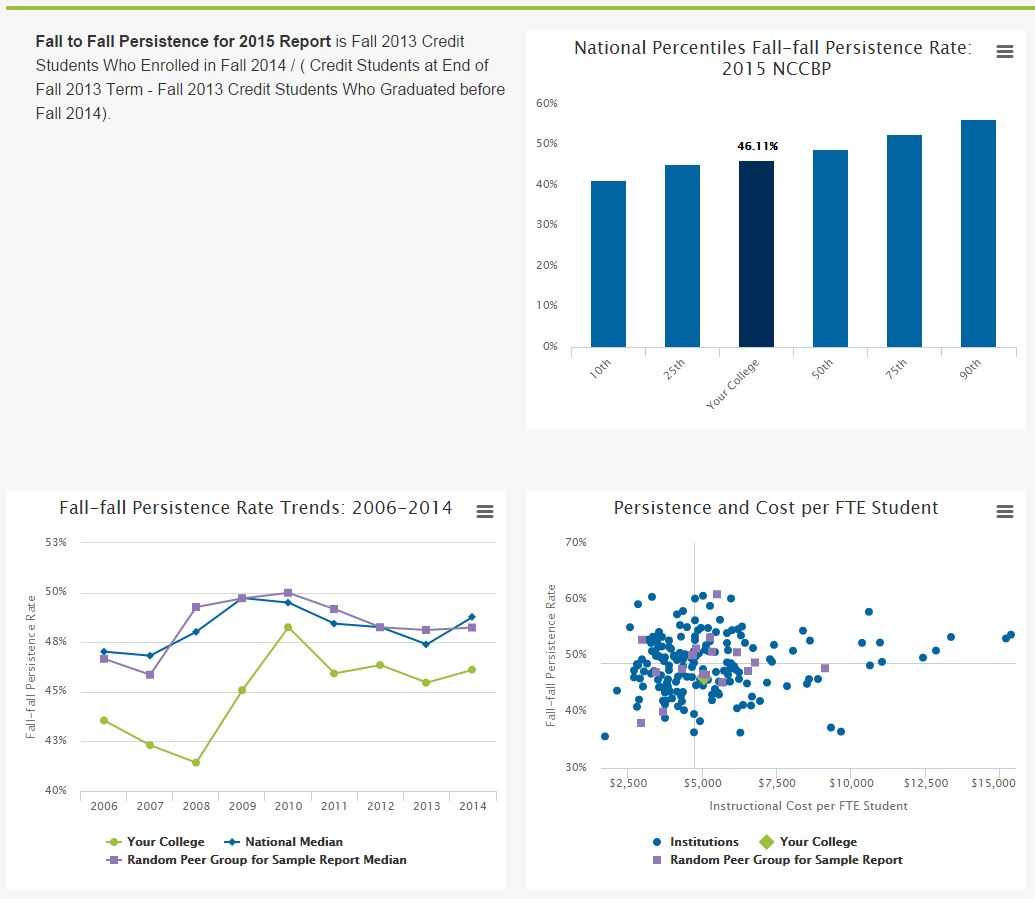Click the 90th percentile bar

click(x=978, y=234)
